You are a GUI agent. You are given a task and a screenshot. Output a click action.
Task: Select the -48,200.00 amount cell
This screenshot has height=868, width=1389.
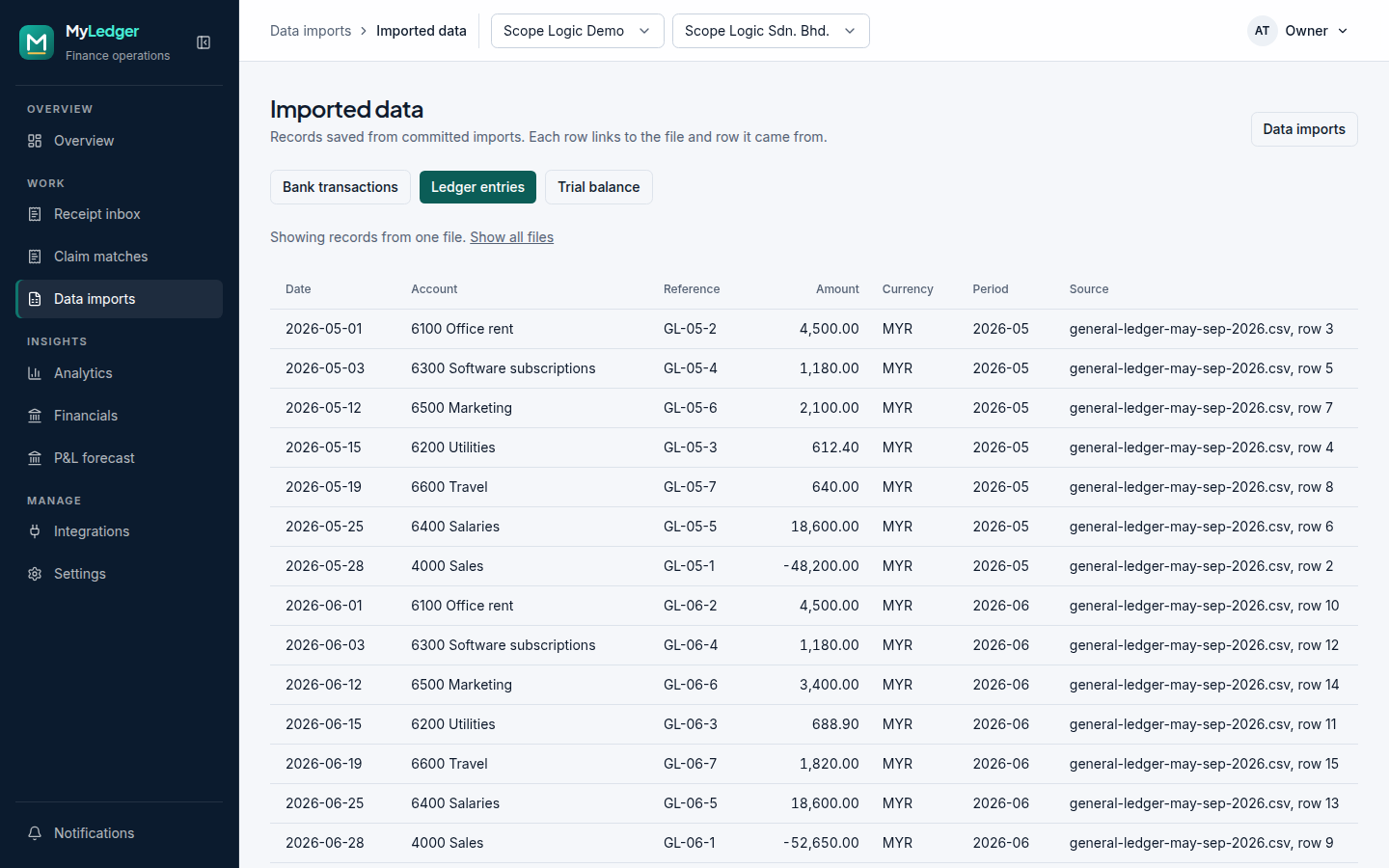coord(821,566)
